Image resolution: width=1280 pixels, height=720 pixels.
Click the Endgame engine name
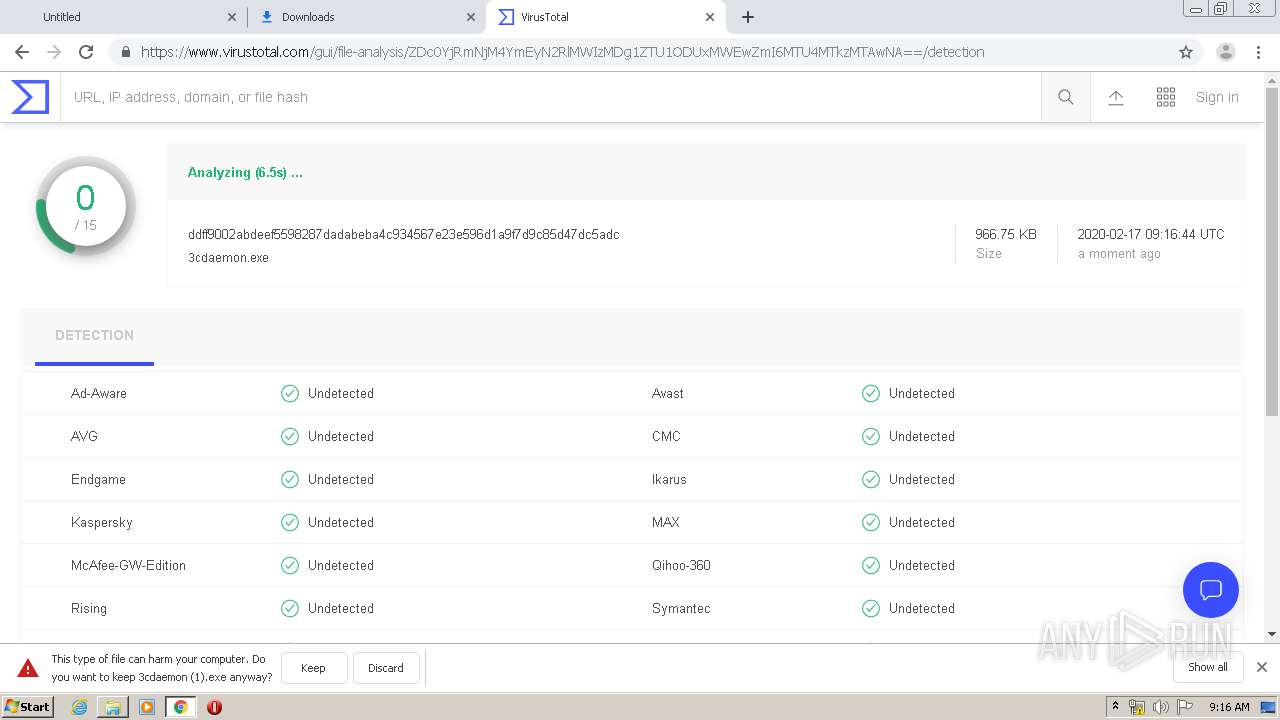98,479
